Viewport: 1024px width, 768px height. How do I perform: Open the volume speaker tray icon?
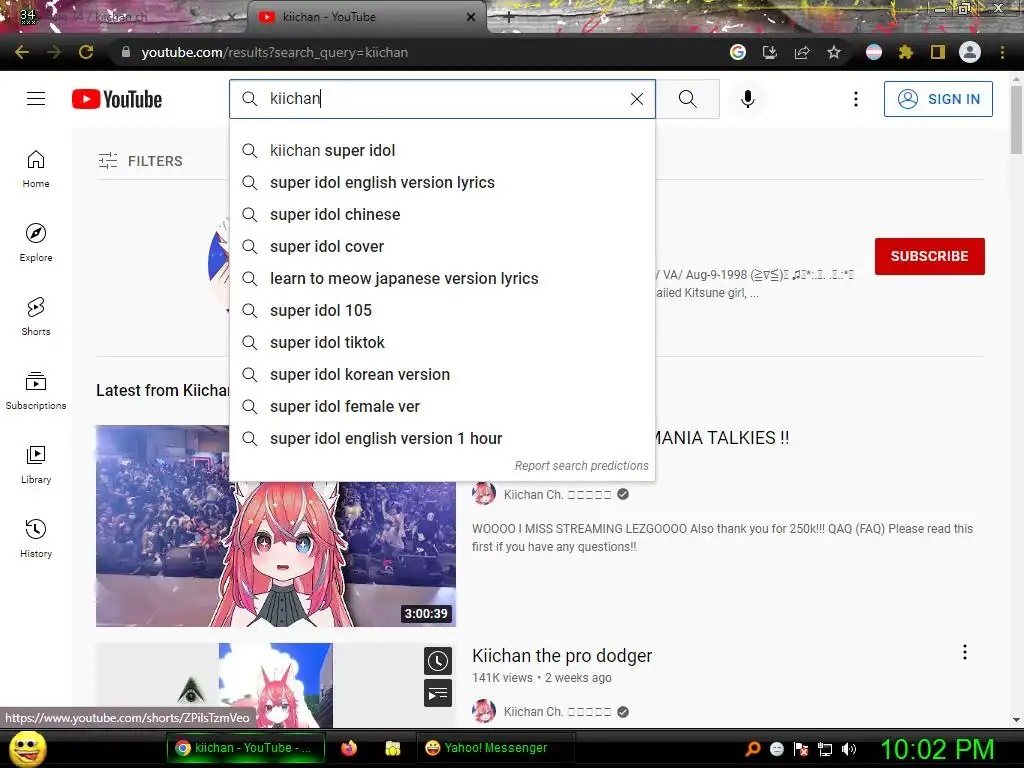coord(849,749)
